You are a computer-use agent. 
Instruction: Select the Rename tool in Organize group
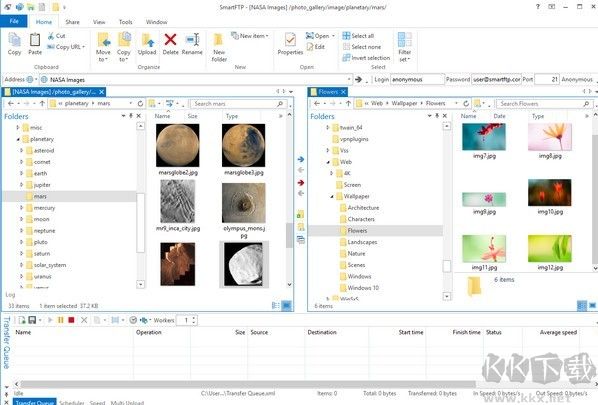[192, 44]
